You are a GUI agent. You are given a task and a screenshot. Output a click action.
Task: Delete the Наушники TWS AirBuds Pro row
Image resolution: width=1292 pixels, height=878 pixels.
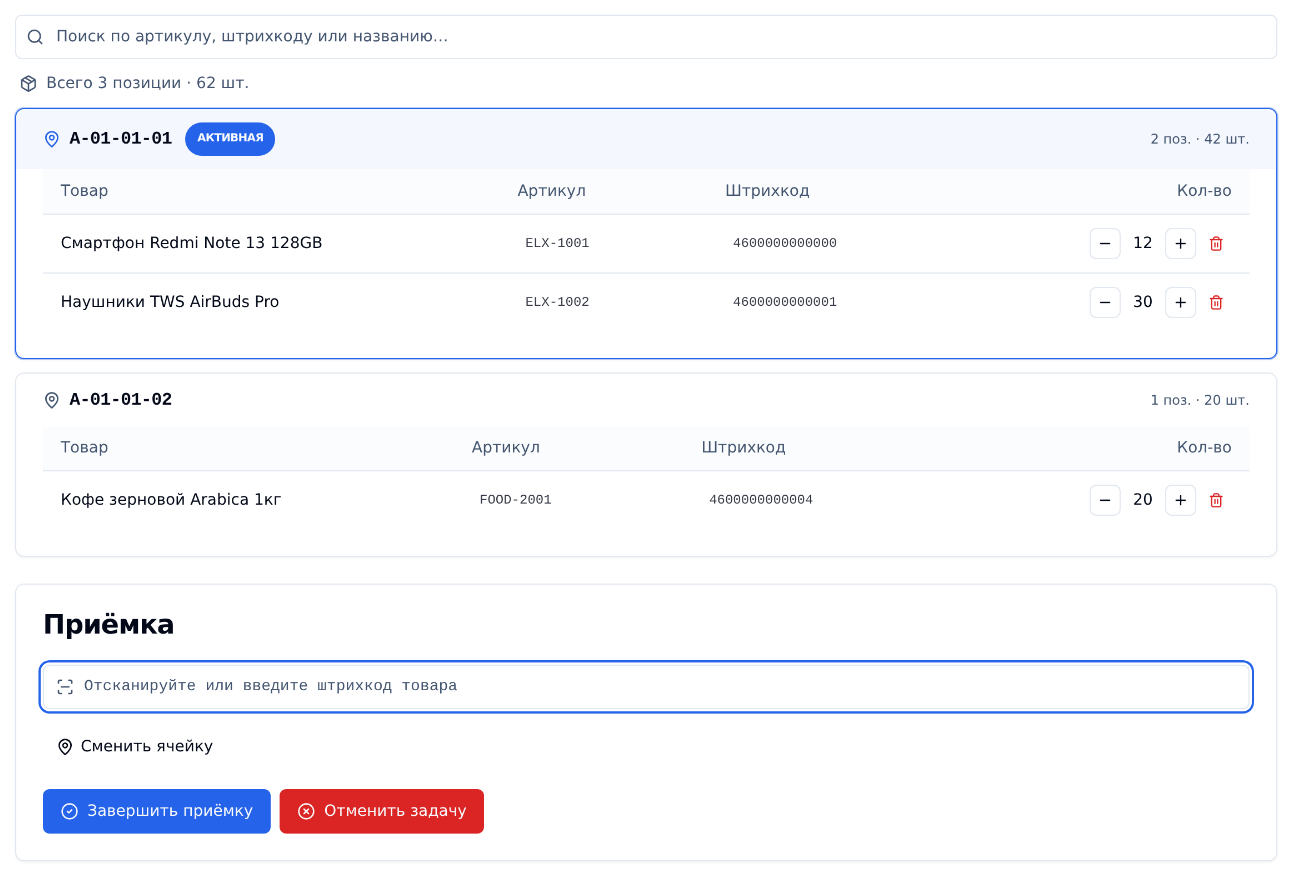tap(1216, 302)
